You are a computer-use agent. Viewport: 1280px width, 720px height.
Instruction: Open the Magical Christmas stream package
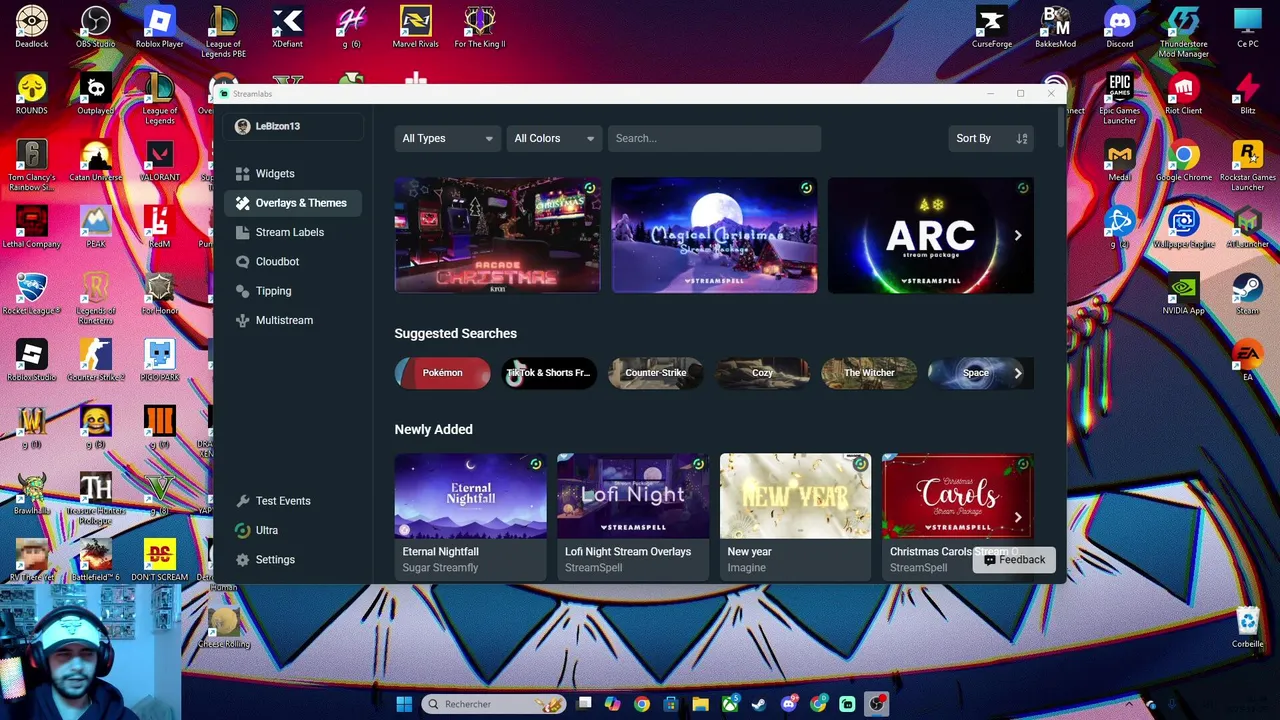pyautogui.click(x=714, y=235)
